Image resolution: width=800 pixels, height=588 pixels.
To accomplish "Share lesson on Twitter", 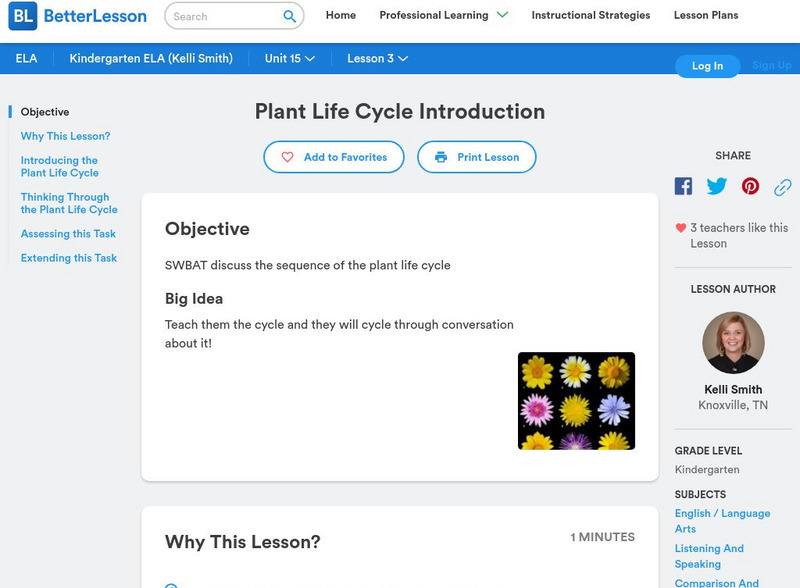I will pos(717,186).
